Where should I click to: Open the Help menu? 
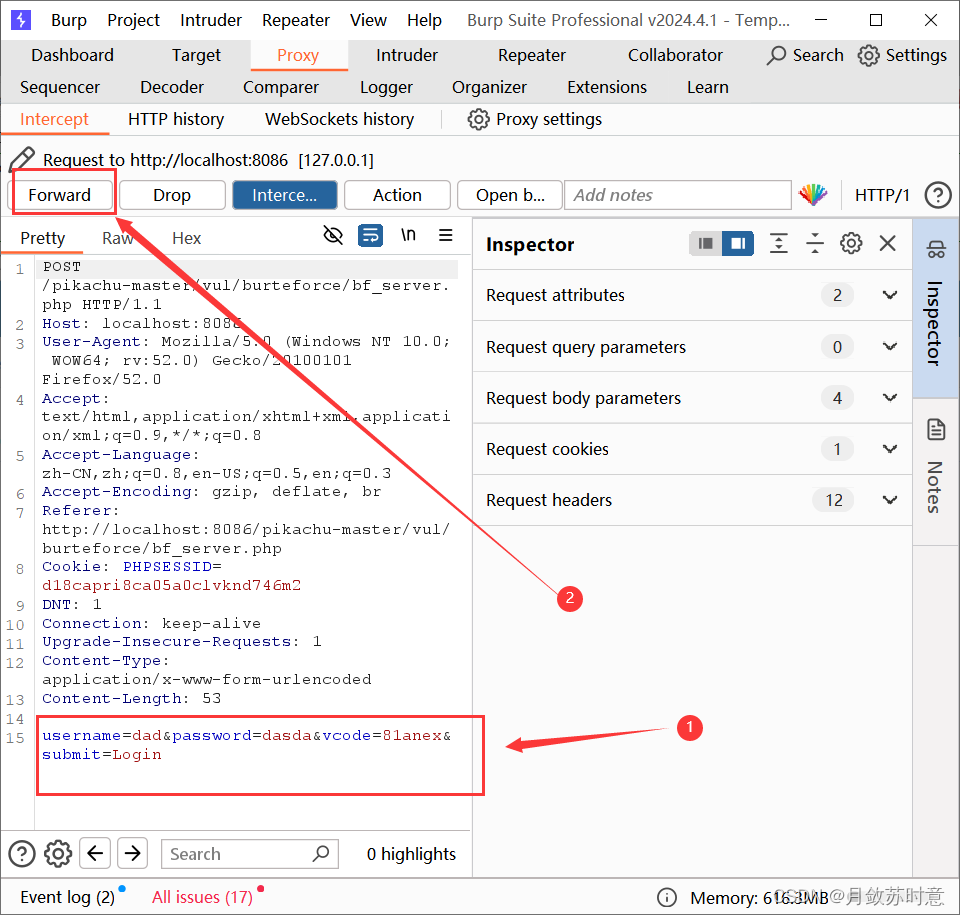tap(424, 20)
